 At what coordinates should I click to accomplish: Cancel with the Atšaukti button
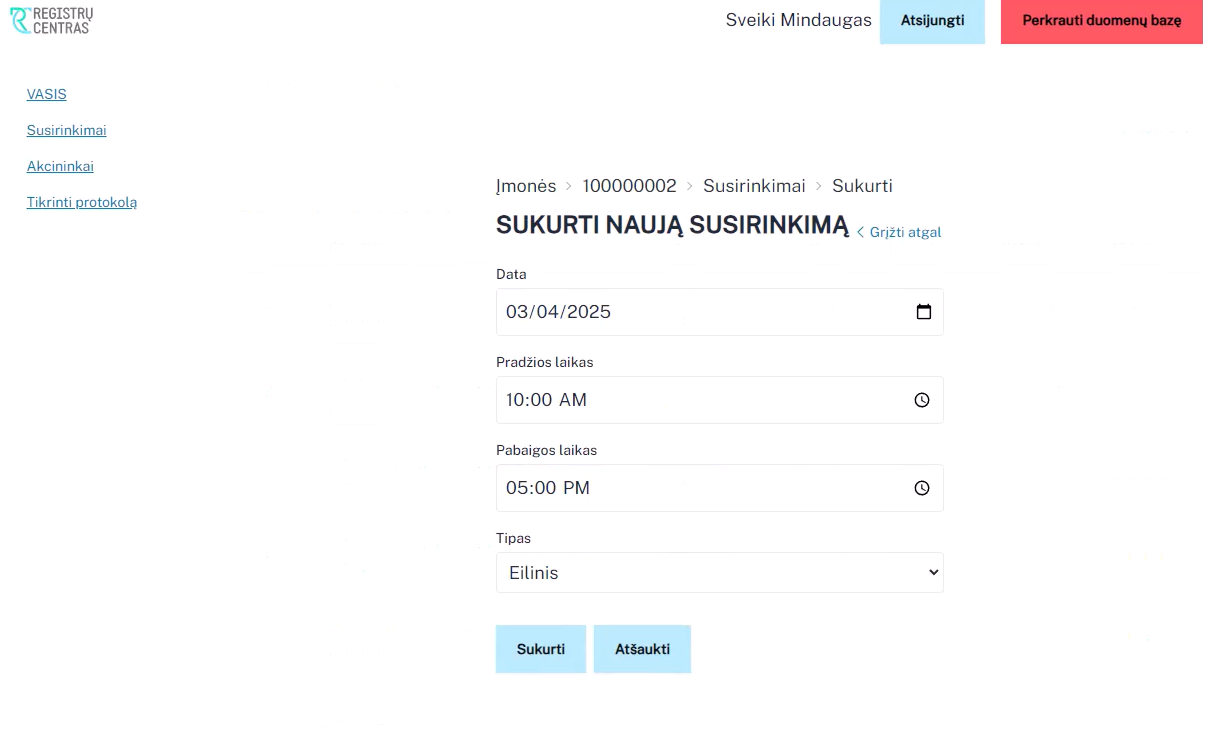click(642, 649)
